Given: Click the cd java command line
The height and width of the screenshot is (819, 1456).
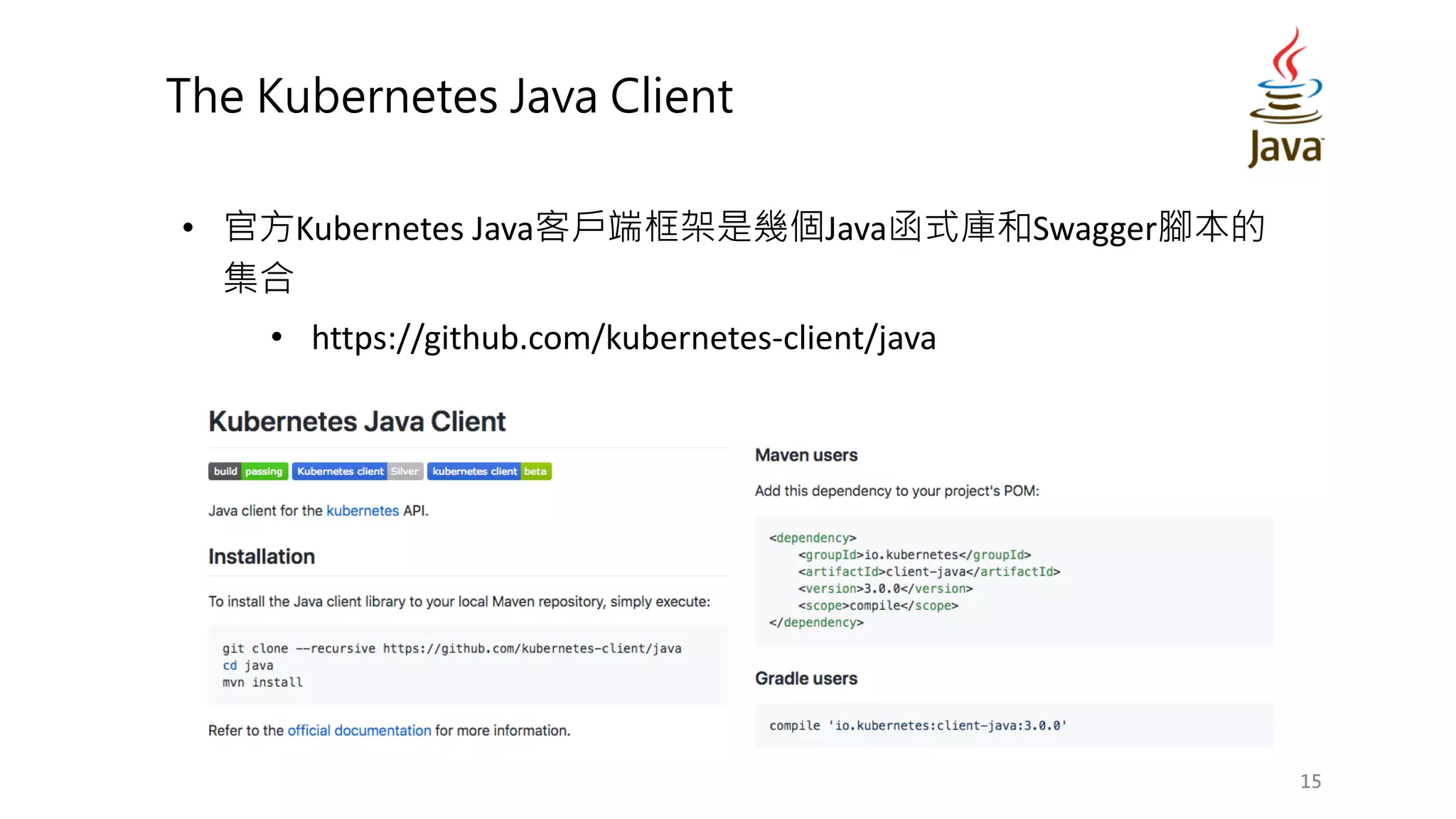Looking at the screenshot, I should click(247, 665).
